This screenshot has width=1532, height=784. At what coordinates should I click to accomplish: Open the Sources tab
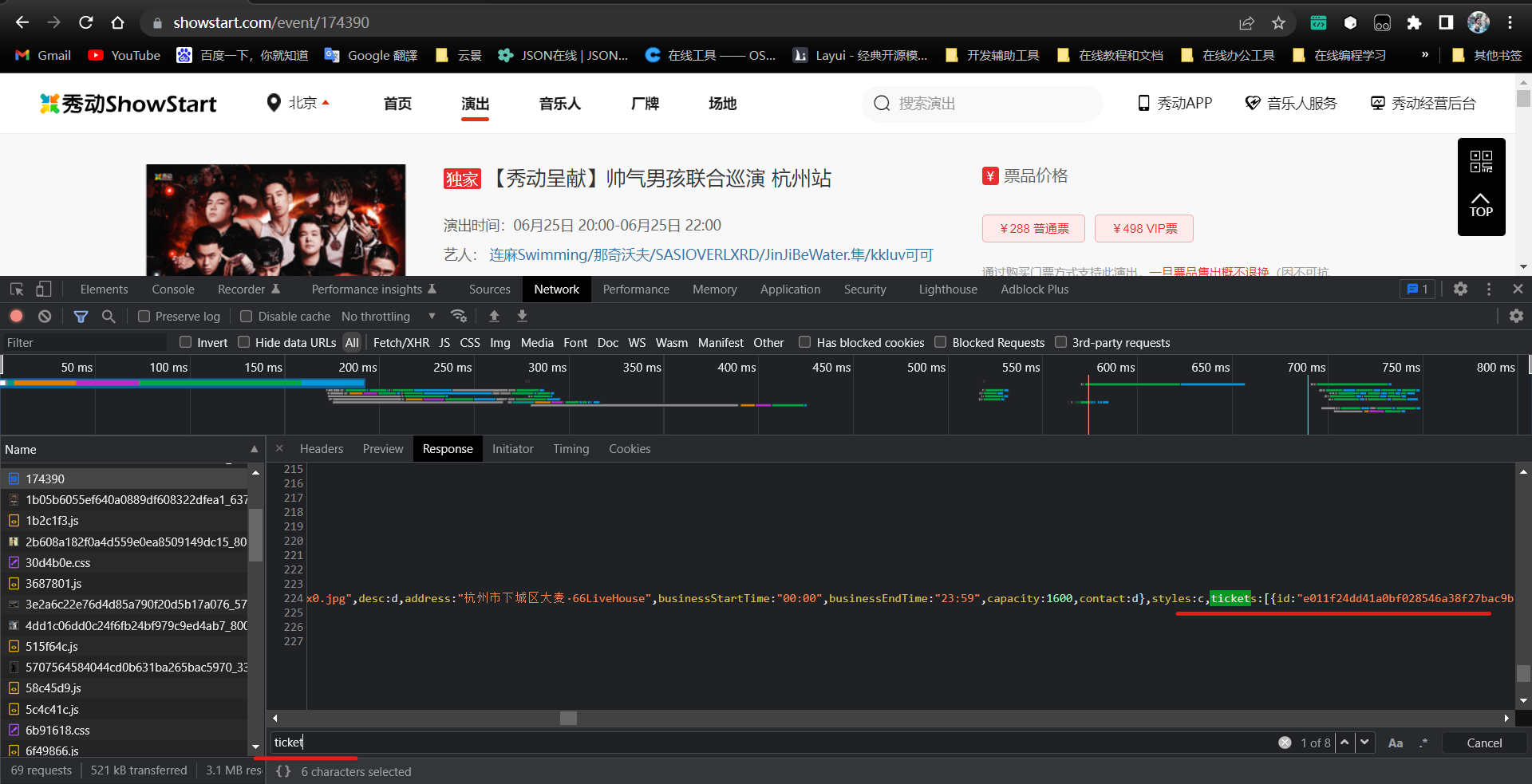[x=489, y=289]
